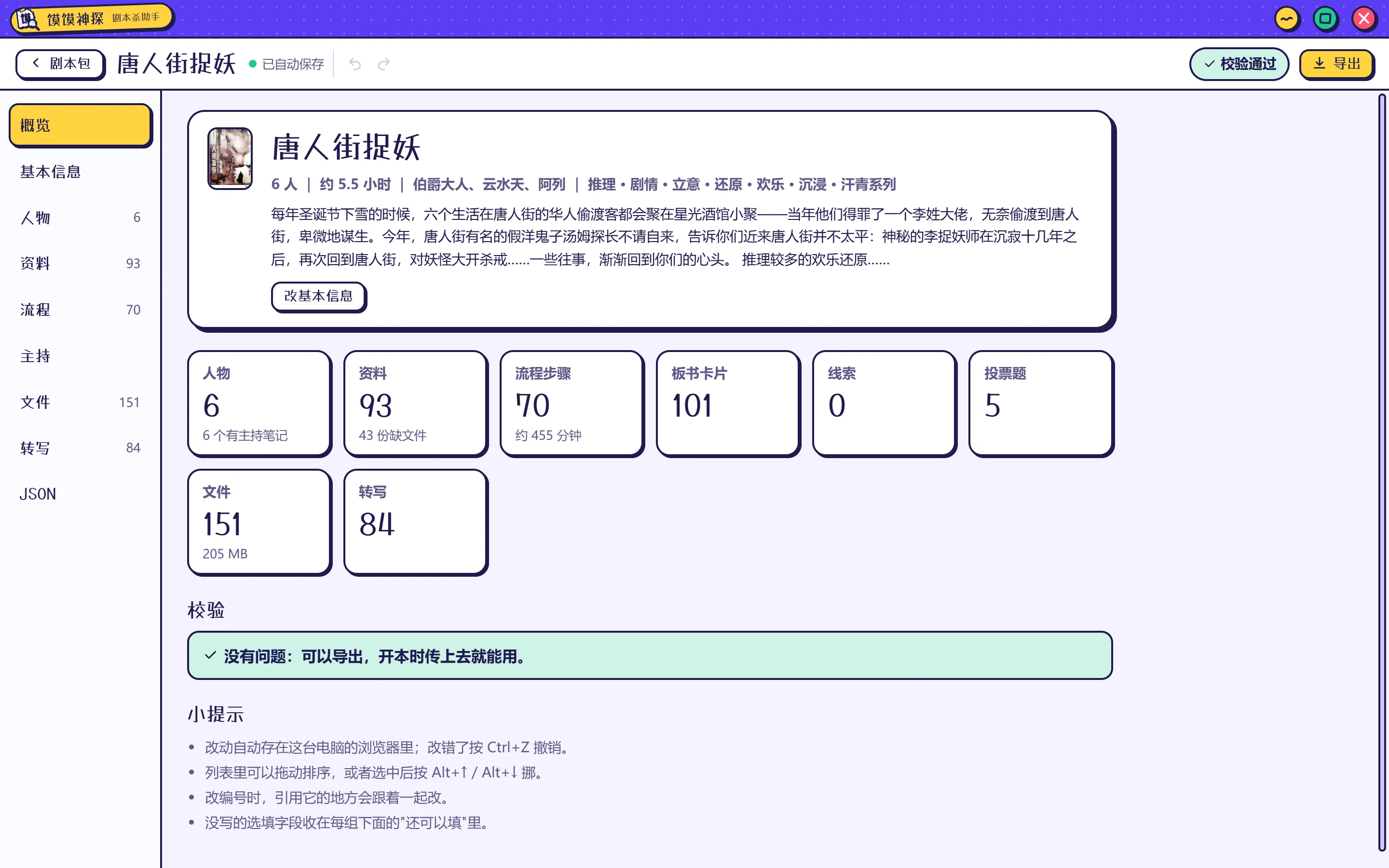Image resolution: width=1389 pixels, height=868 pixels.
Task: Open 基本信息 sidebar section
Action: 81,172
